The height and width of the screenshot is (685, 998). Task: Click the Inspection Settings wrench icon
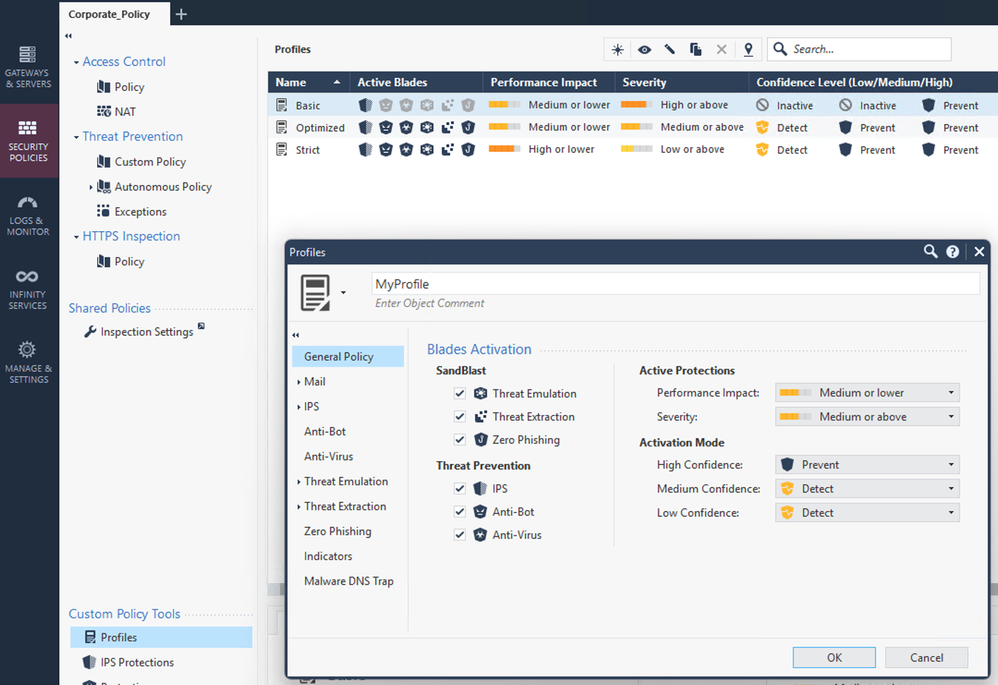coord(90,332)
